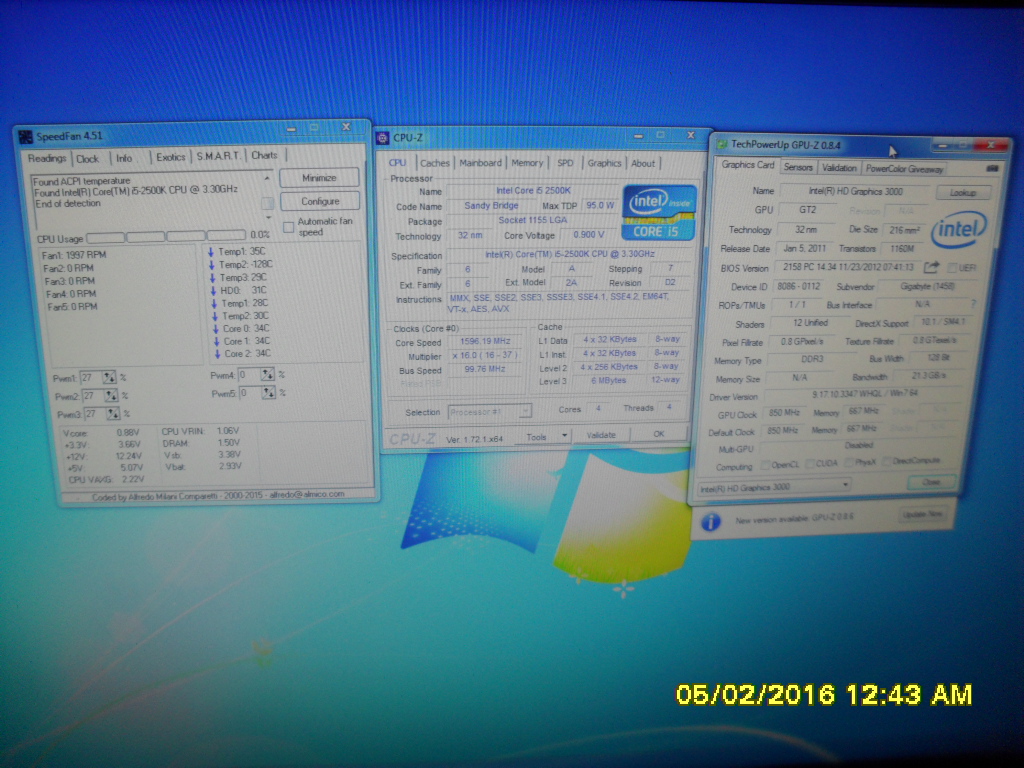The image size is (1024, 768).
Task: Open GPU-Z PowerColor Giveaway tab
Action: (x=904, y=169)
